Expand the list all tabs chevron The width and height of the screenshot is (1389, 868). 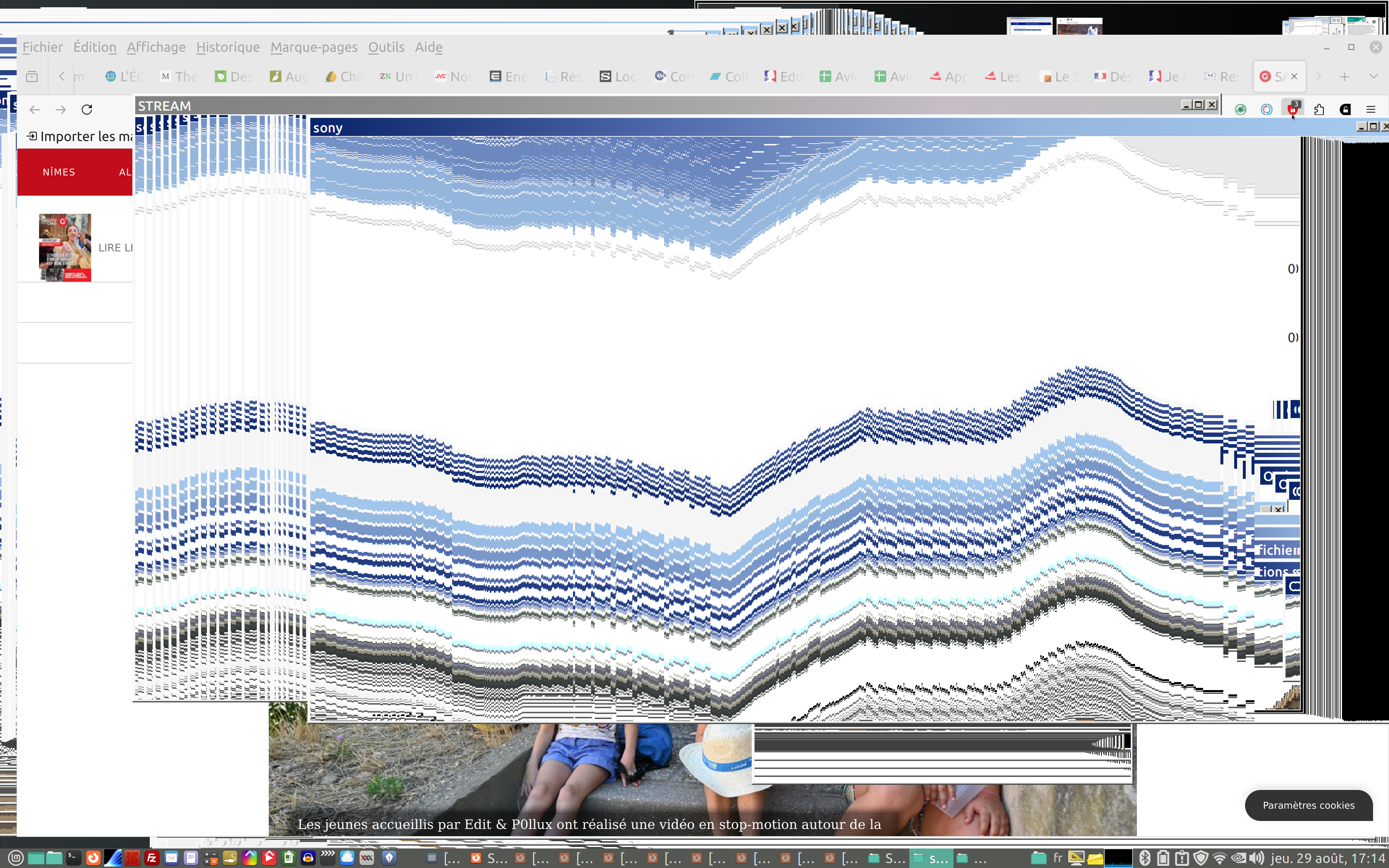click(x=1373, y=76)
